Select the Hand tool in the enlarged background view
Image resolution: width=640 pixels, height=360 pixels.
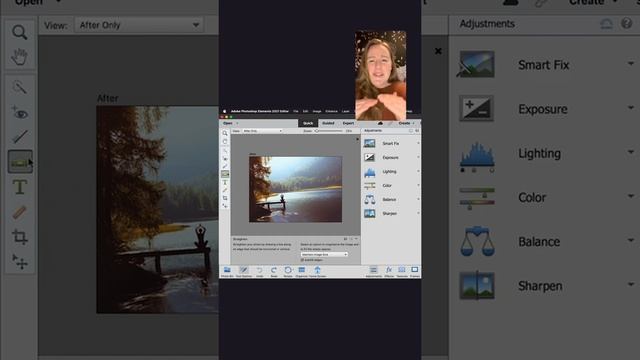point(20,57)
